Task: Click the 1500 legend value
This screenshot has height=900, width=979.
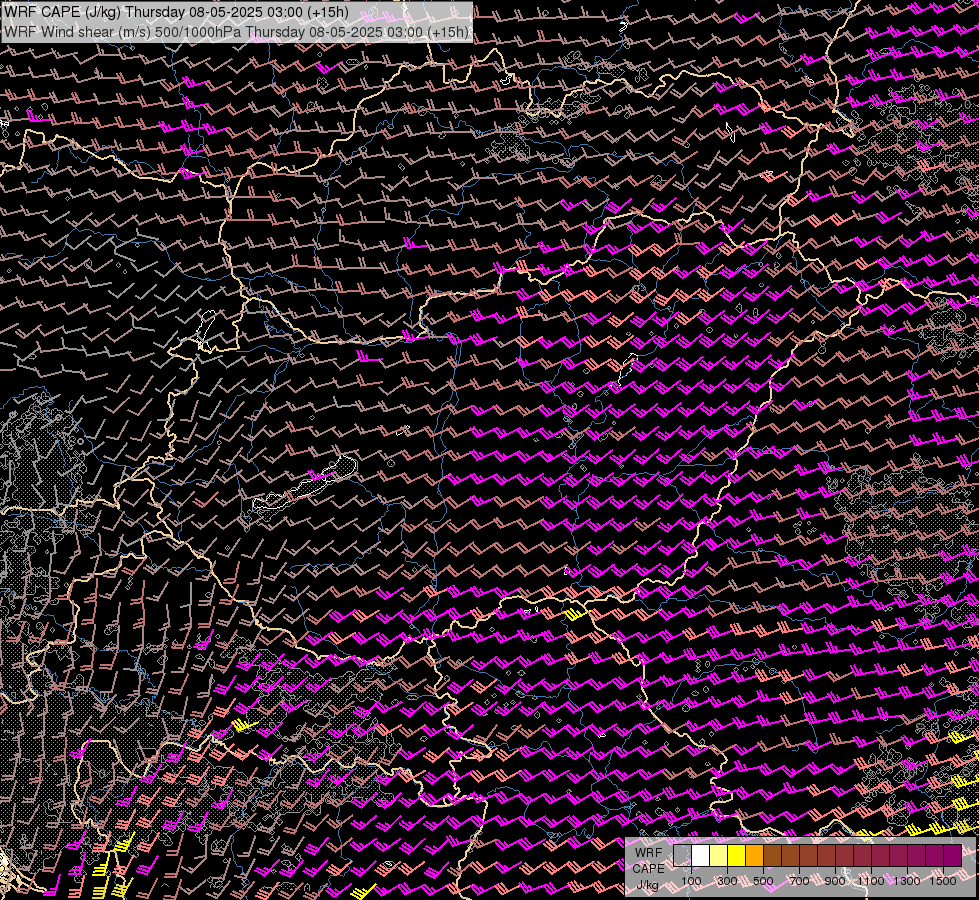Action: [943, 881]
